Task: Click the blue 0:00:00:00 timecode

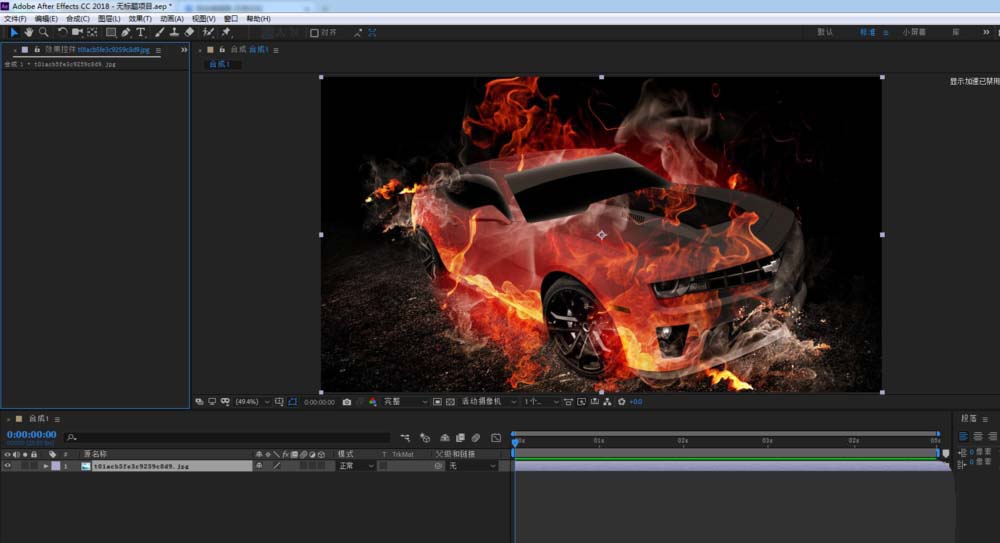Action: click(31, 435)
